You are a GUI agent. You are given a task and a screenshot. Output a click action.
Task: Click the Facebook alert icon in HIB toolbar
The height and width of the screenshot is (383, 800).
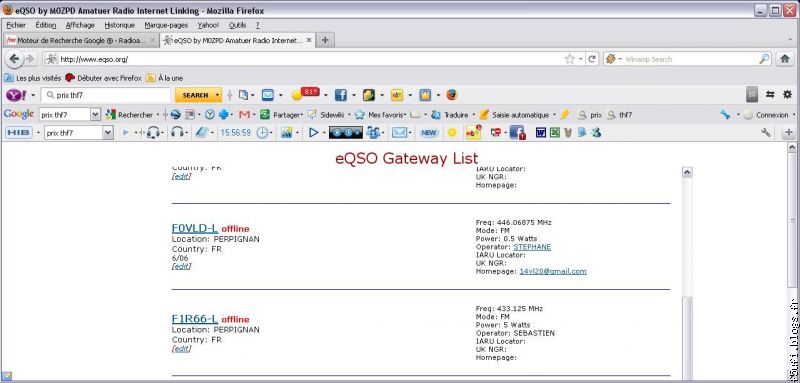(x=518, y=133)
